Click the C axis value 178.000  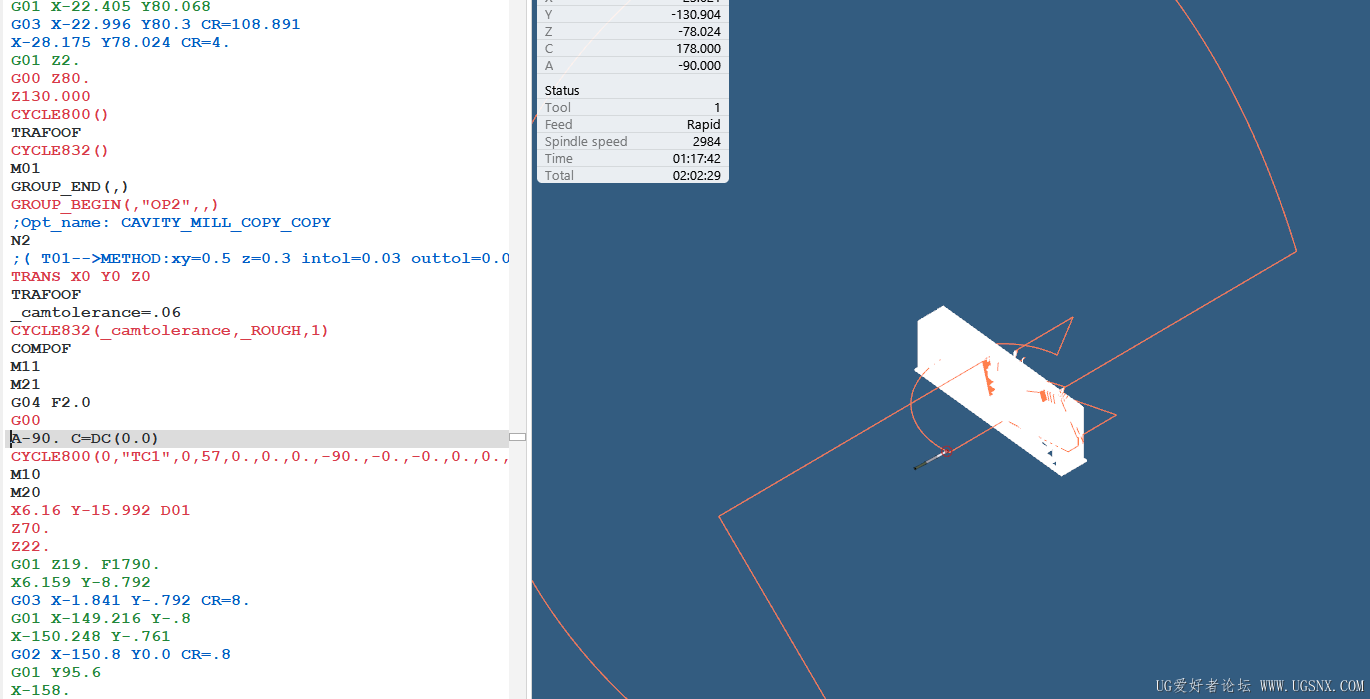pos(698,48)
